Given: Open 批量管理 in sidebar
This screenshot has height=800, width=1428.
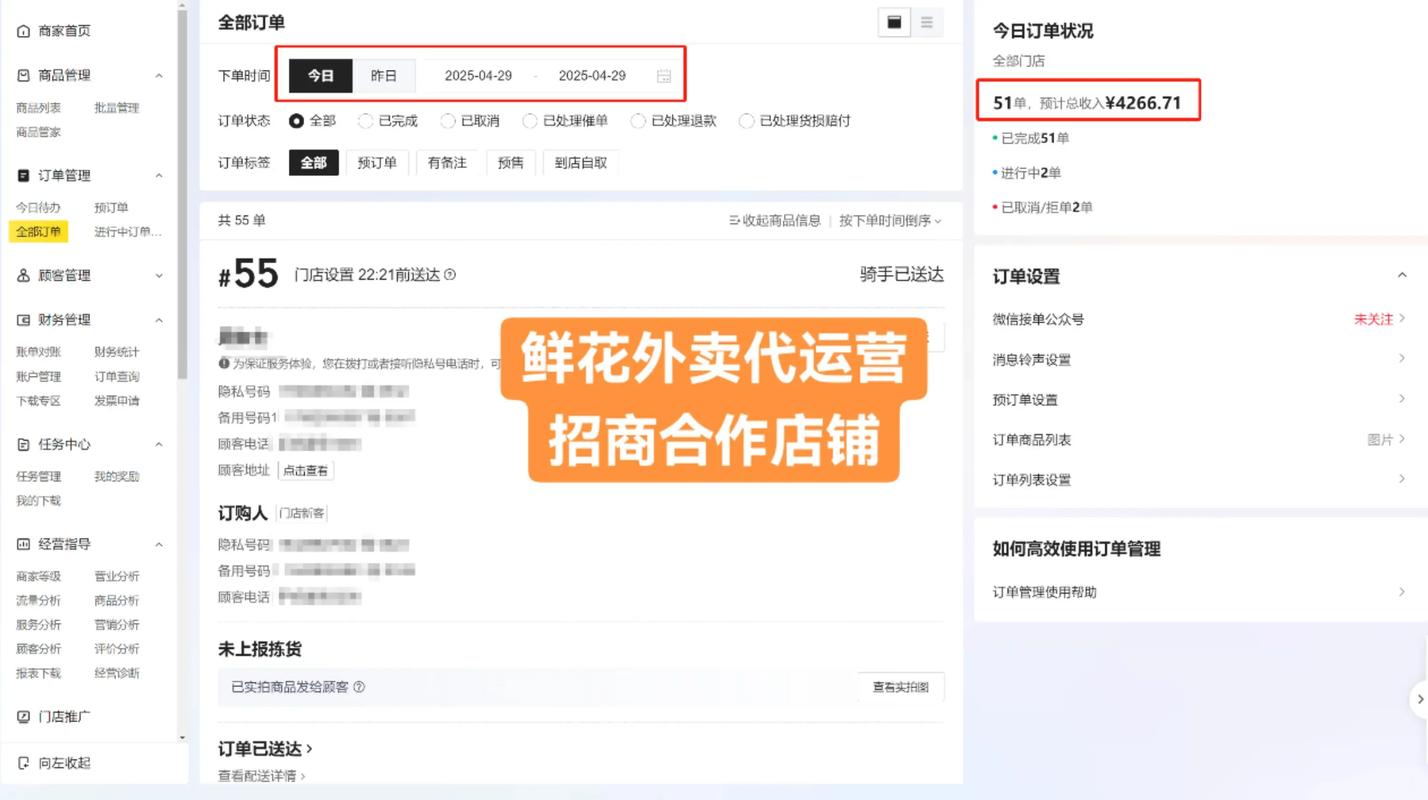Looking at the screenshot, I should tap(117, 108).
